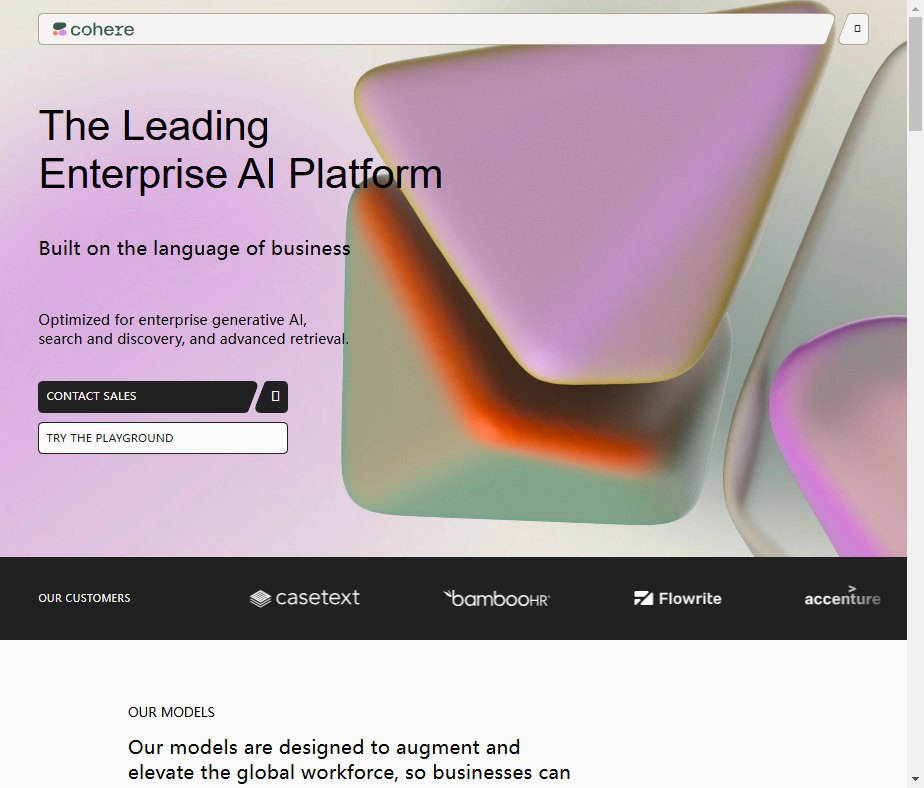This screenshot has width=924, height=788.
Task: Click the scroll up arrow of scrollbar
Action: 915,7
